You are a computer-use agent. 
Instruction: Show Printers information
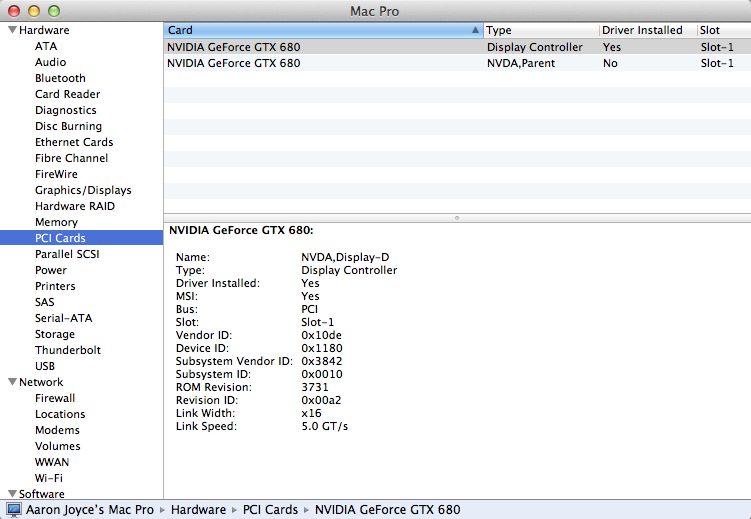click(x=55, y=286)
